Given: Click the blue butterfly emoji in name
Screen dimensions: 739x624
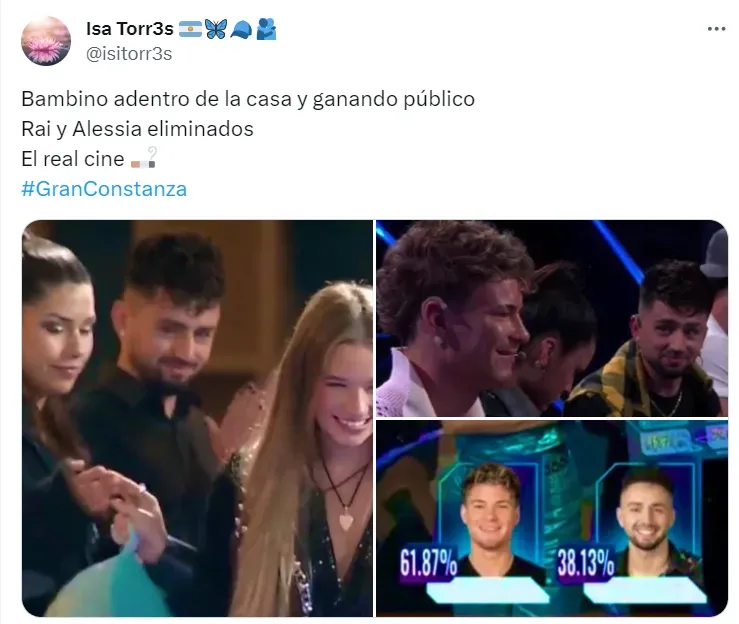Looking at the screenshot, I should point(215,29).
